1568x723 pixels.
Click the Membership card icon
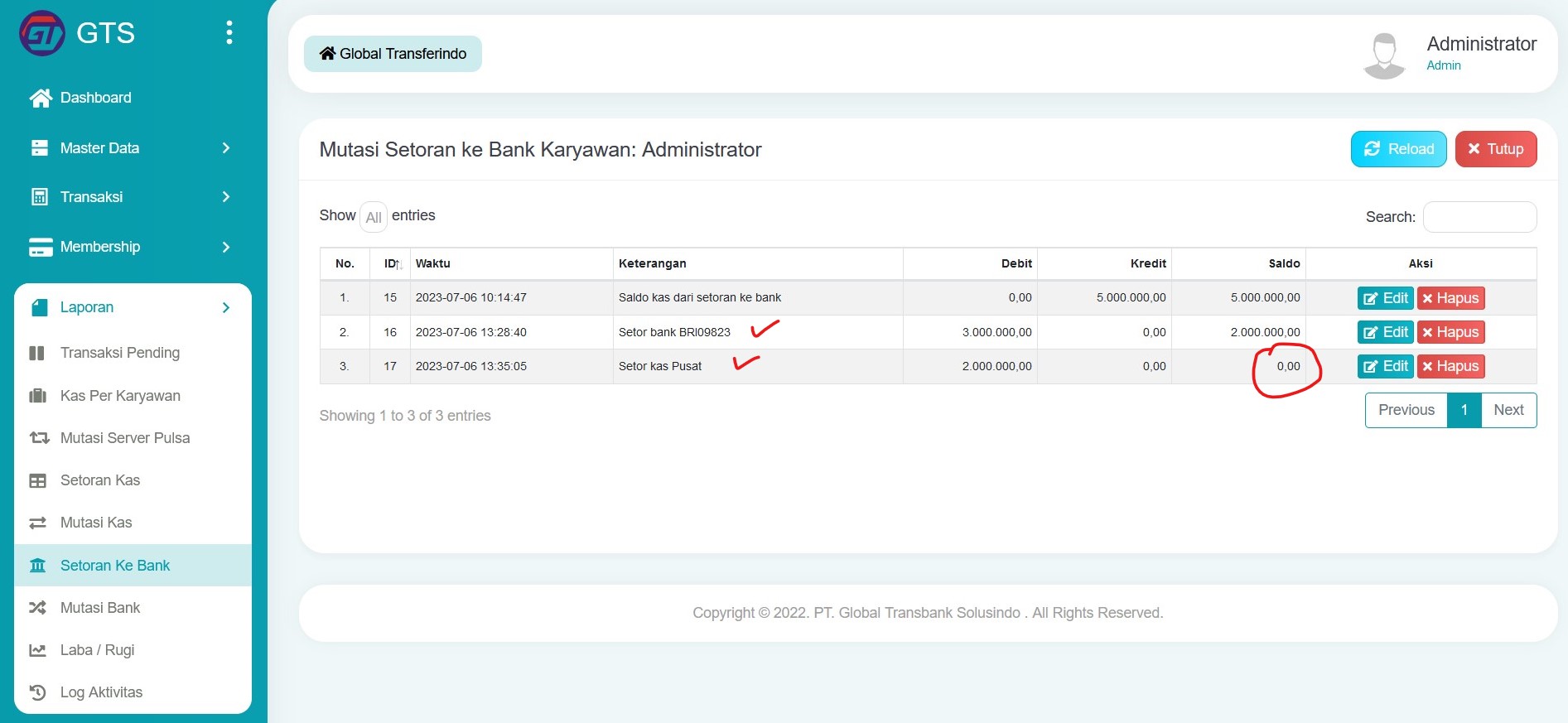click(41, 247)
